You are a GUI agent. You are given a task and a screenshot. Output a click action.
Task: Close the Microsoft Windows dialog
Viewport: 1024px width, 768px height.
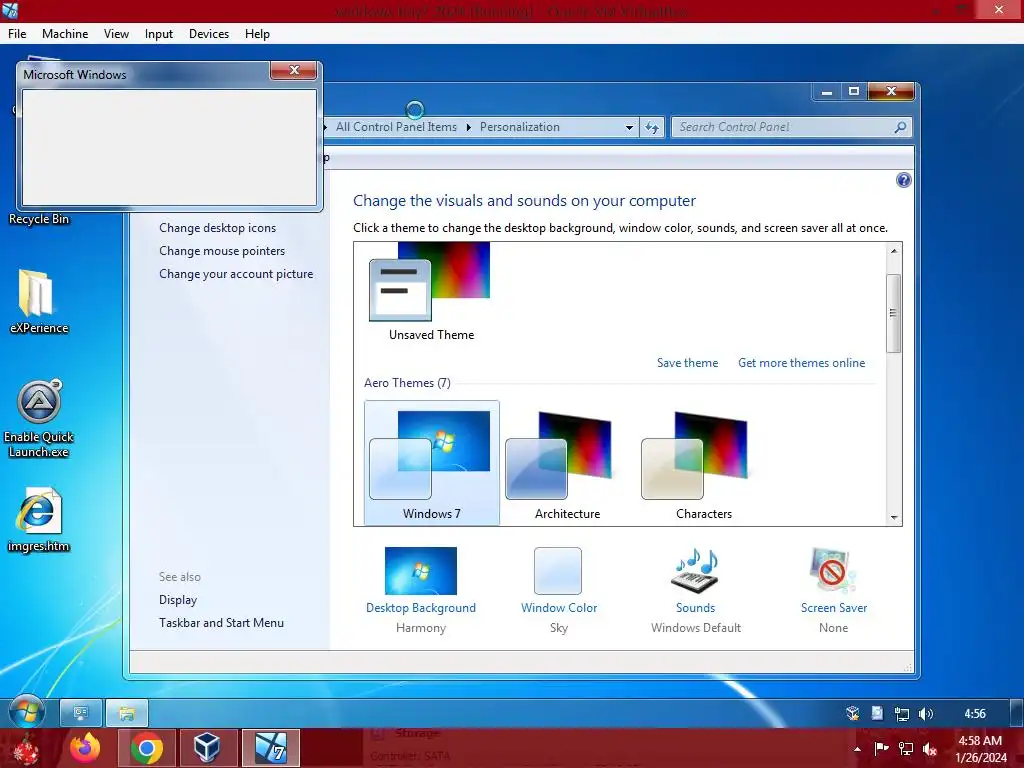[294, 70]
